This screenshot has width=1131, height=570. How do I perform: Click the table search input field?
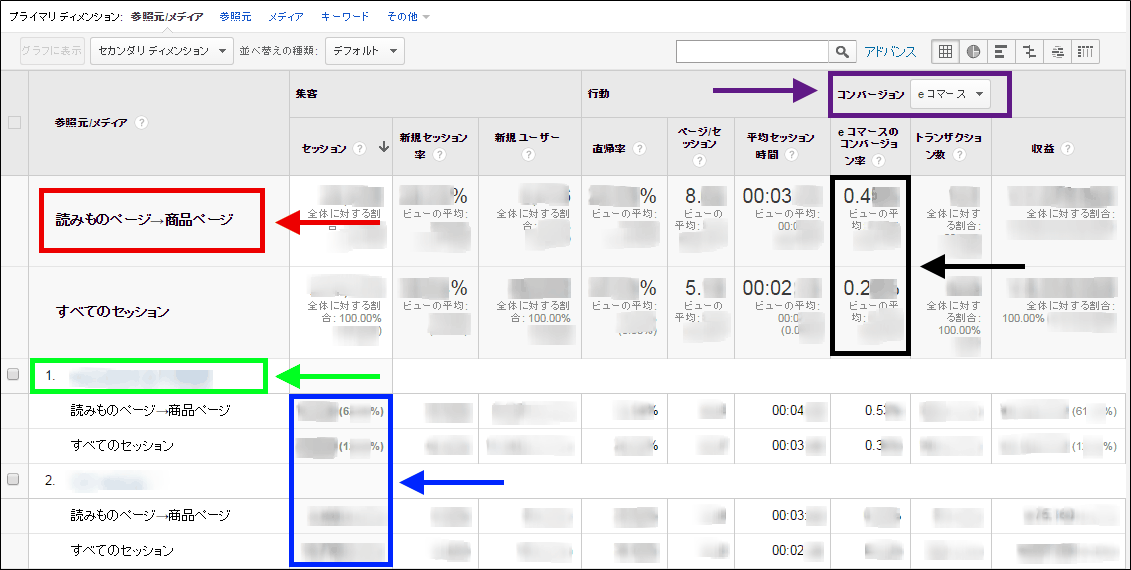pos(752,52)
